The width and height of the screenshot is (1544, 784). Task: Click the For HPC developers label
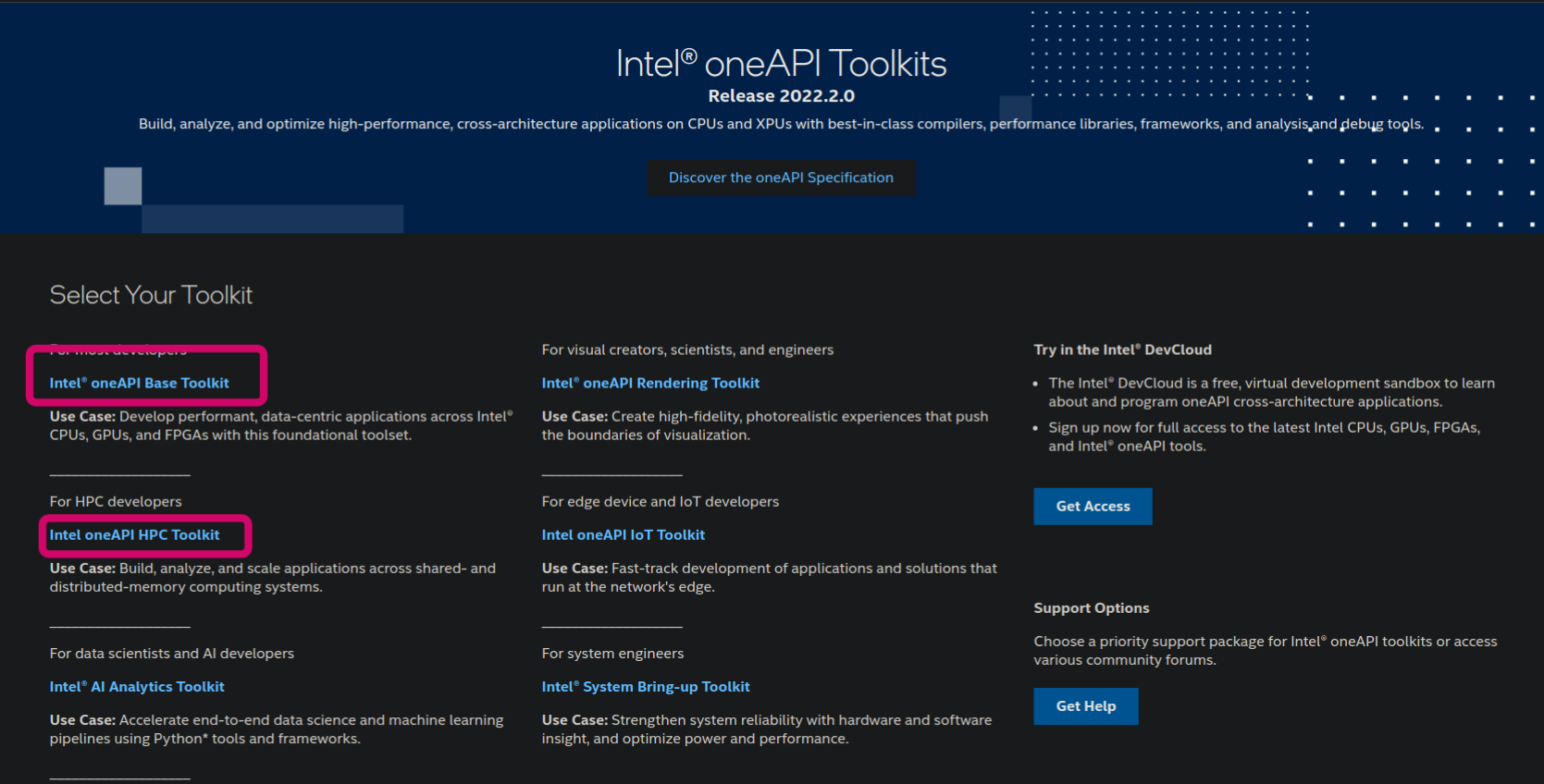116,501
